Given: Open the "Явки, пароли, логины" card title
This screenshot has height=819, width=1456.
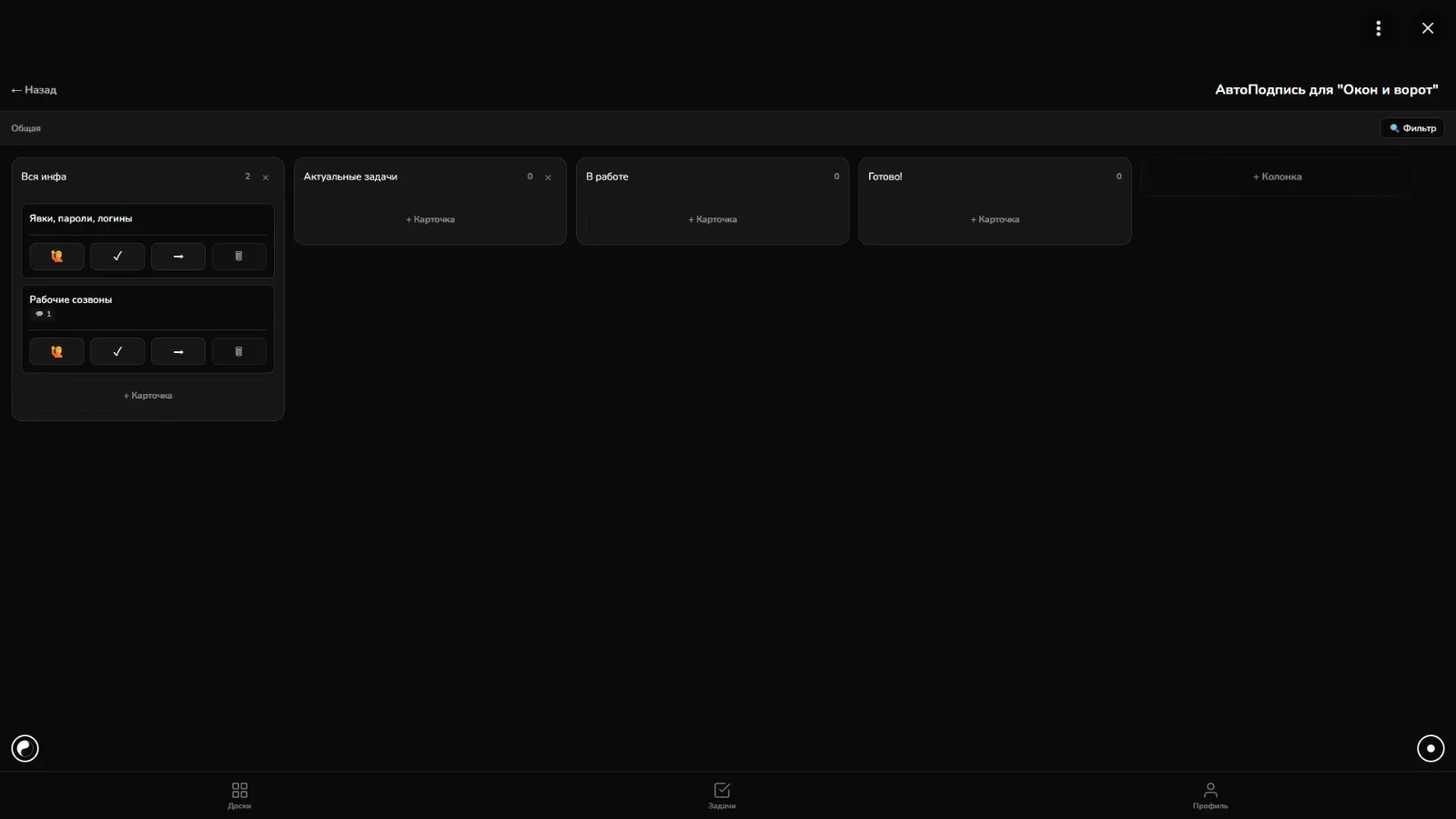Looking at the screenshot, I should click(80, 218).
